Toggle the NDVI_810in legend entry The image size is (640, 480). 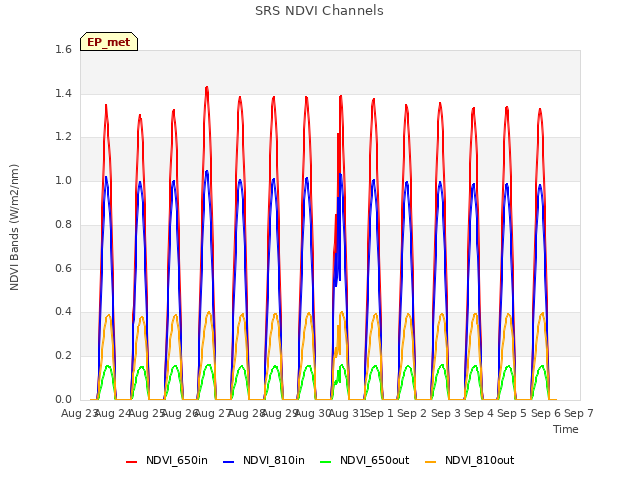click(264, 461)
